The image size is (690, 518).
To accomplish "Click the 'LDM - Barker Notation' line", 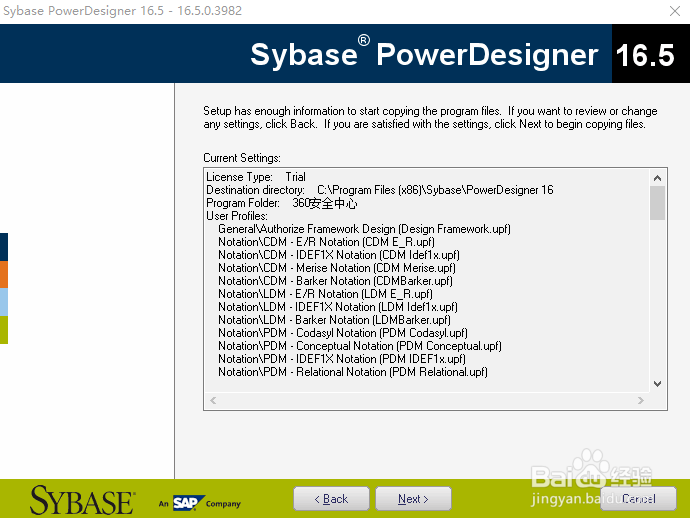I will click(x=334, y=320).
